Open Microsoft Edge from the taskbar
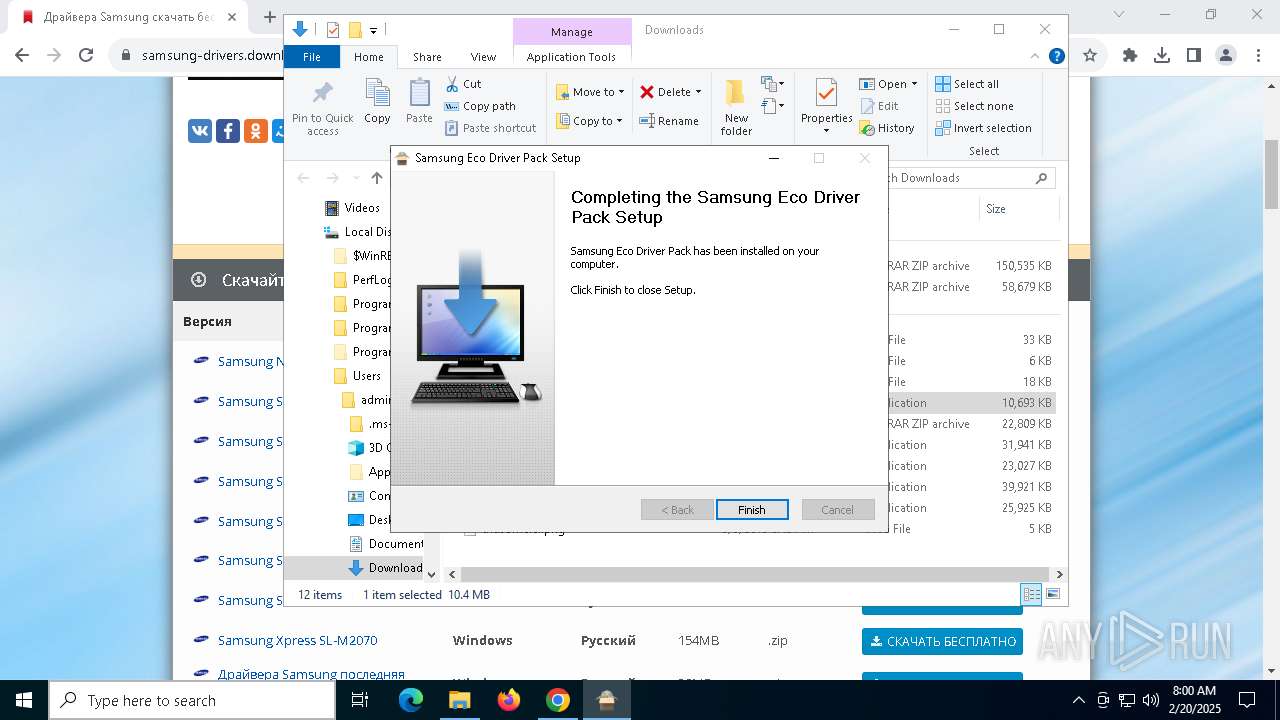Screen dimensions: 1280x720 [411, 700]
